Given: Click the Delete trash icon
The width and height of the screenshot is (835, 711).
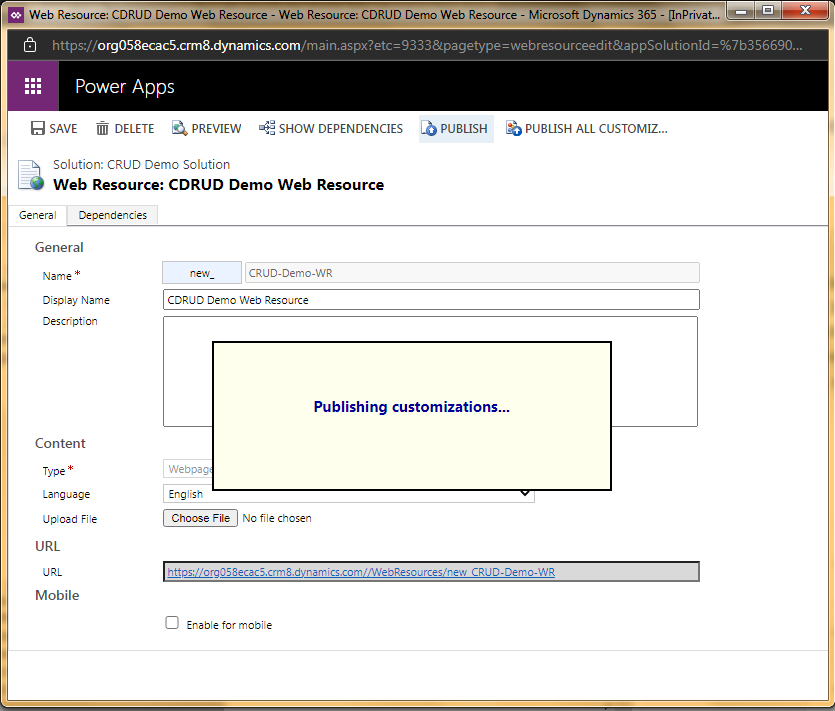Looking at the screenshot, I should coord(102,128).
